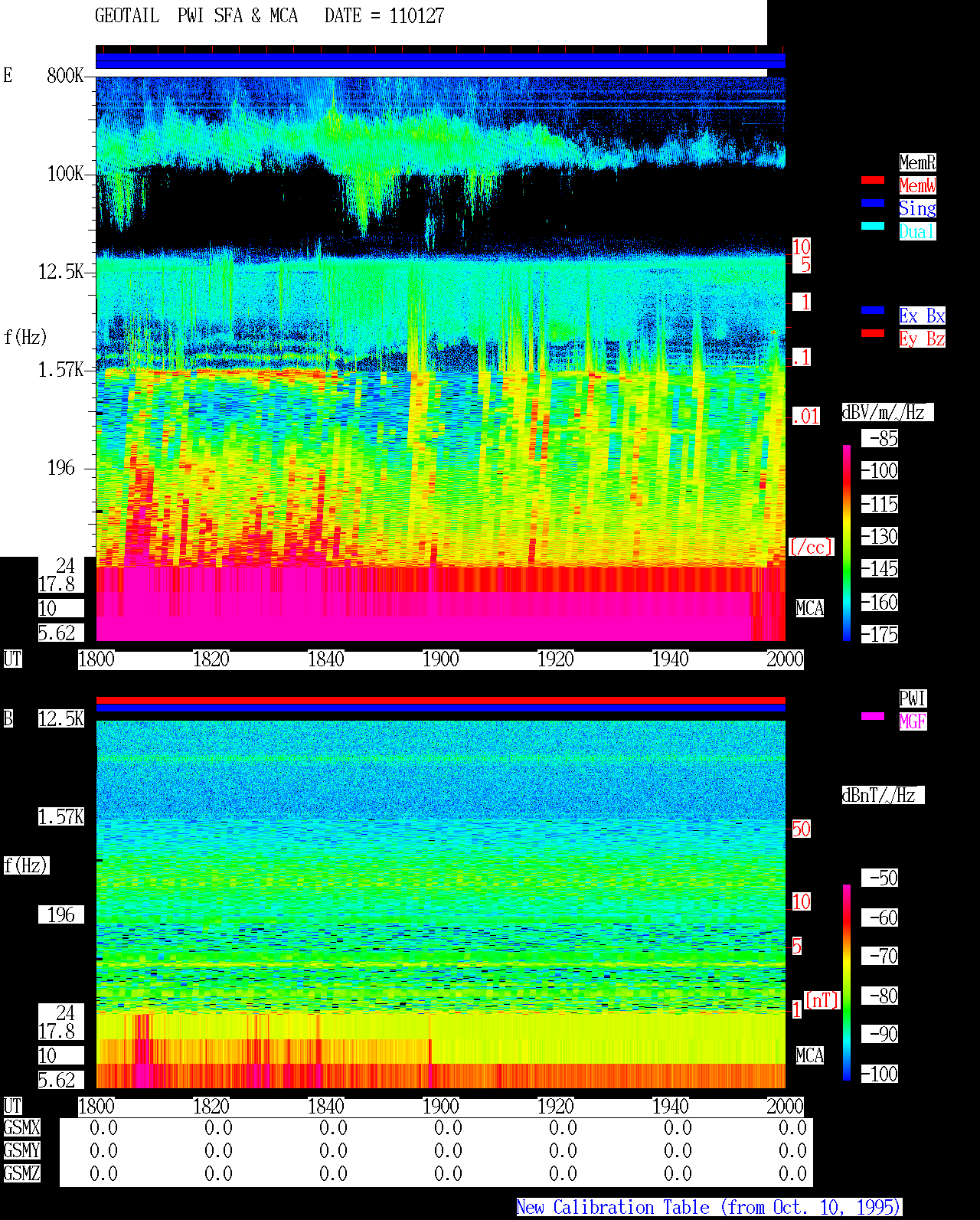Select the magenta MGF legend swatch
980x1220 pixels.
873,716
